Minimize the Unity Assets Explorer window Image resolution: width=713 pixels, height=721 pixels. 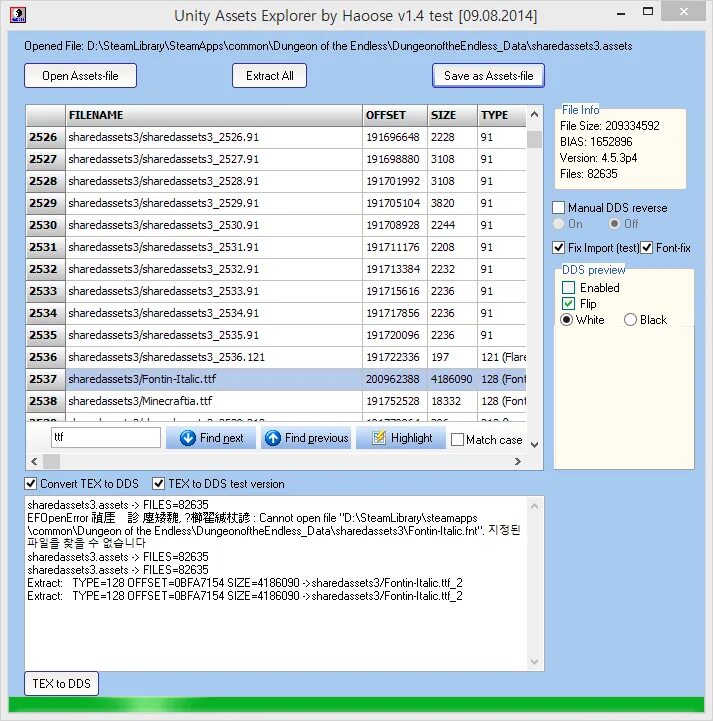click(x=621, y=13)
